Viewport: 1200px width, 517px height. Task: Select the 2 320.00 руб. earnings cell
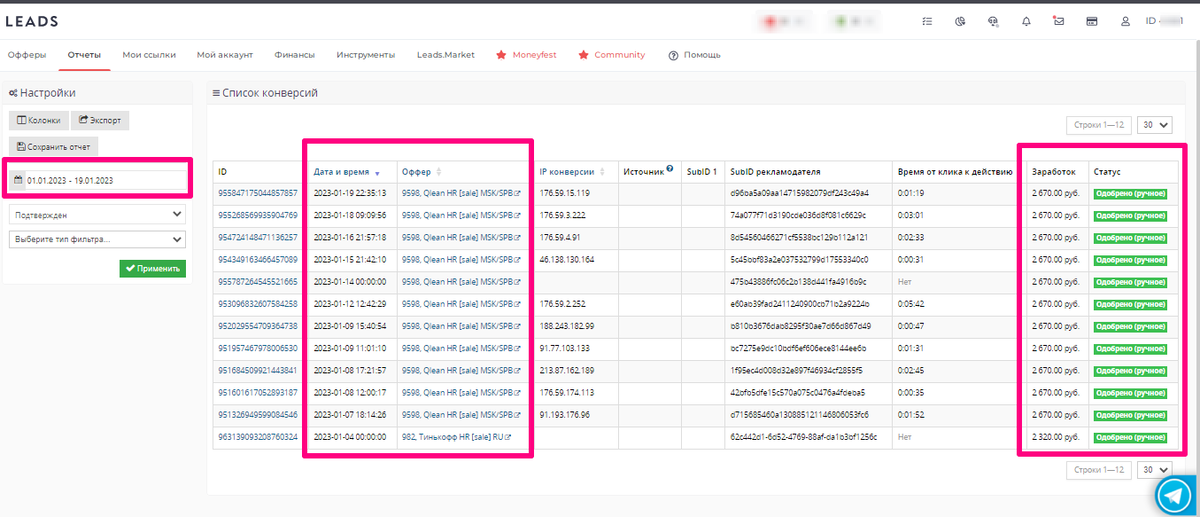[1056, 437]
